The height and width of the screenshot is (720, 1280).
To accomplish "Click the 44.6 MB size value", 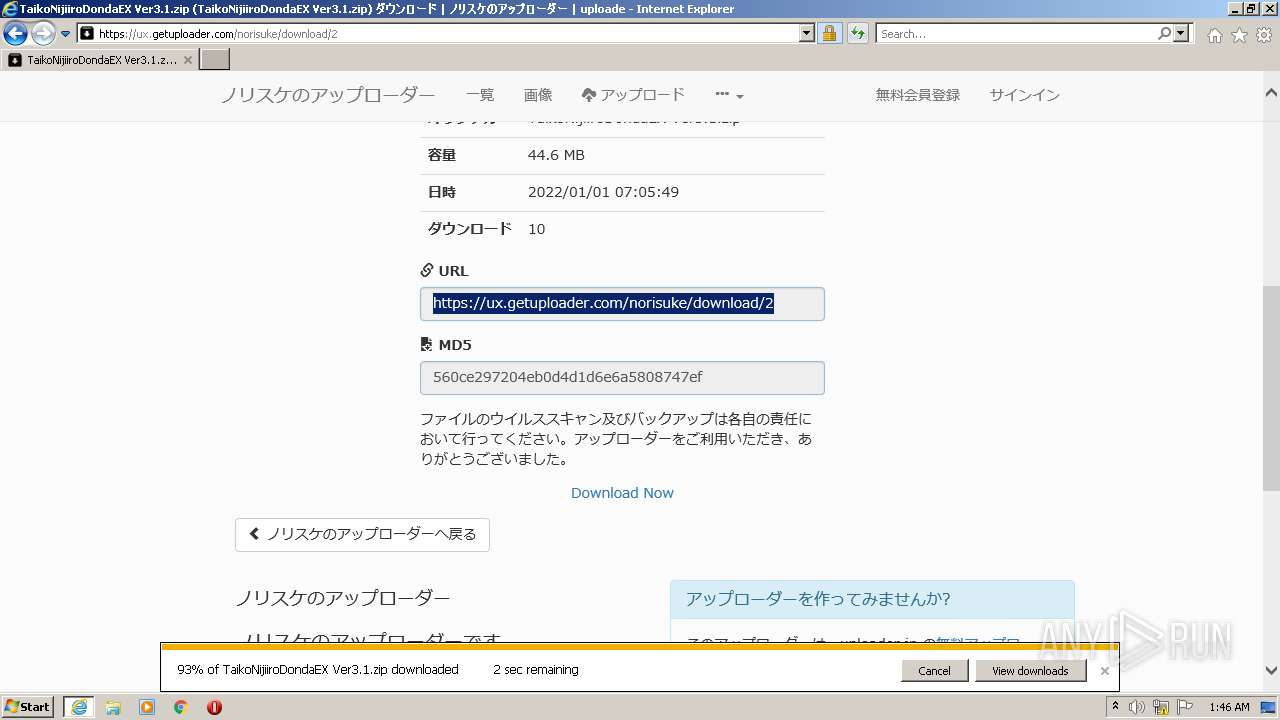I will (x=556, y=155).
